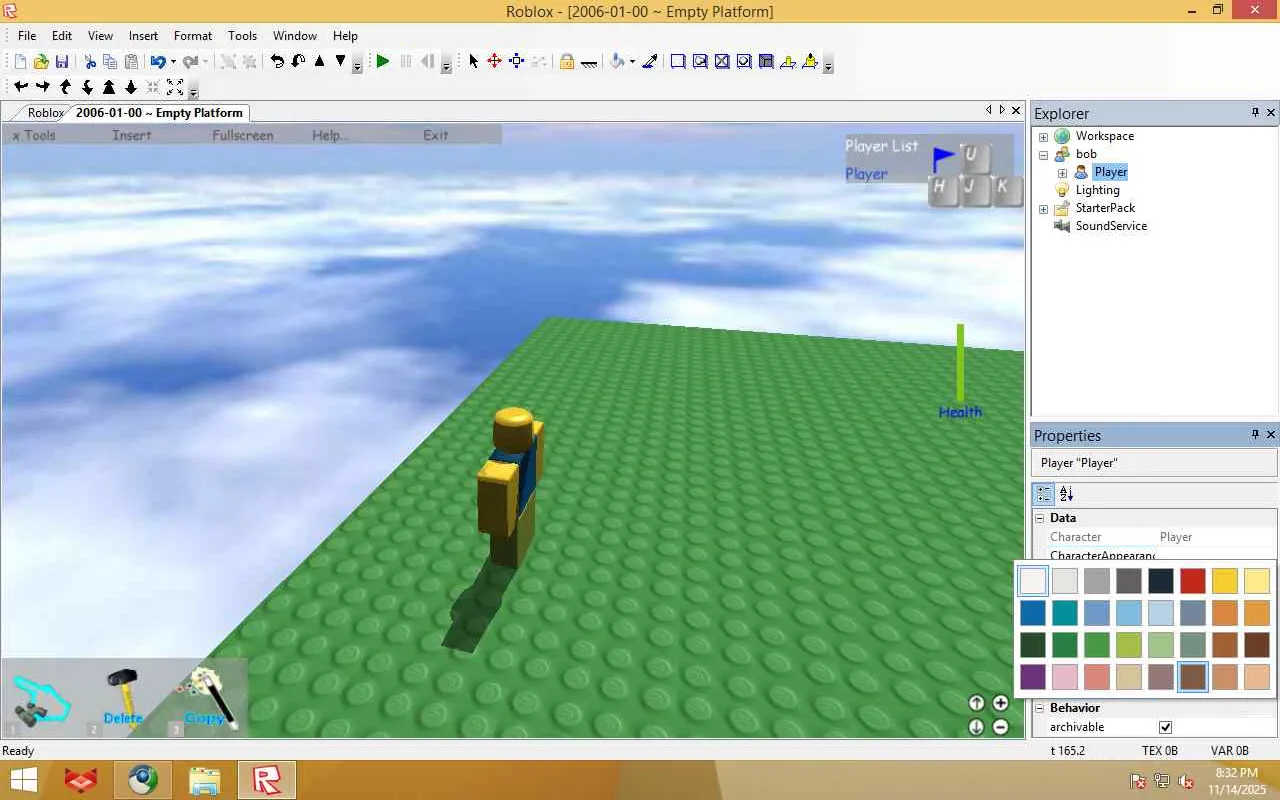This screenshot has height=800, width=1280.
Task: Expand the Player tree node
Action: [1063, 172]
